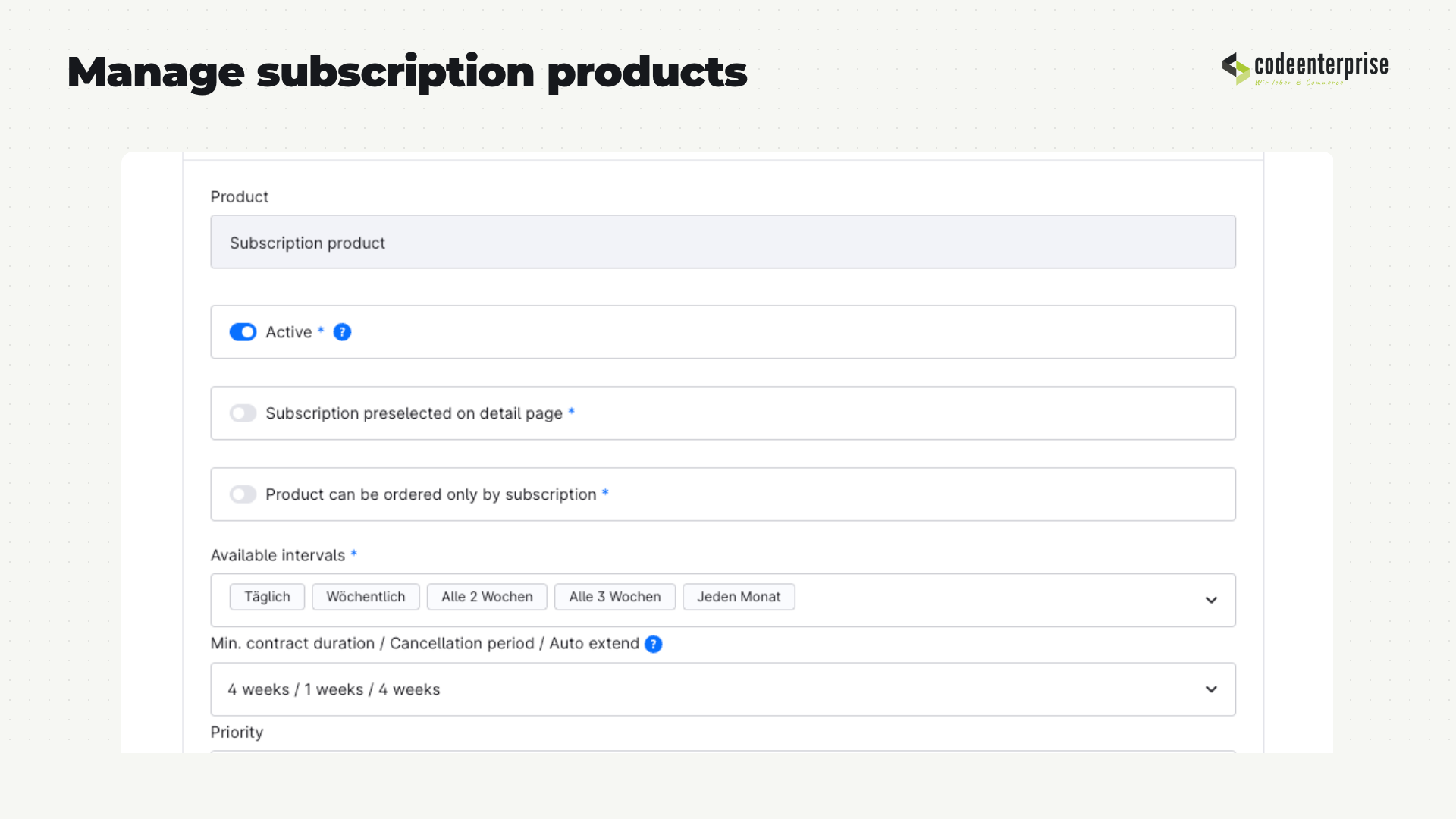Open help icon beside Auto extend label
Image resolution: width=1456 pixels, height=819 pixels.
pos(653,644)
